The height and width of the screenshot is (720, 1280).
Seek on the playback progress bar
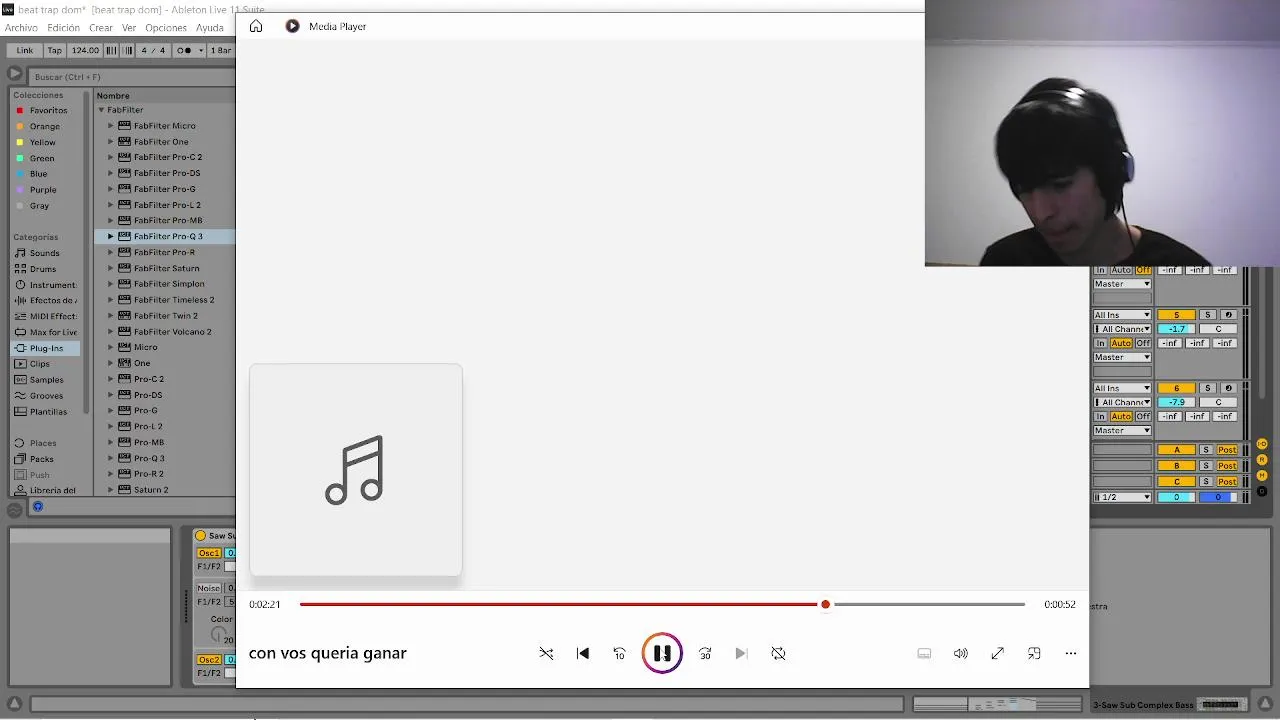662,604
